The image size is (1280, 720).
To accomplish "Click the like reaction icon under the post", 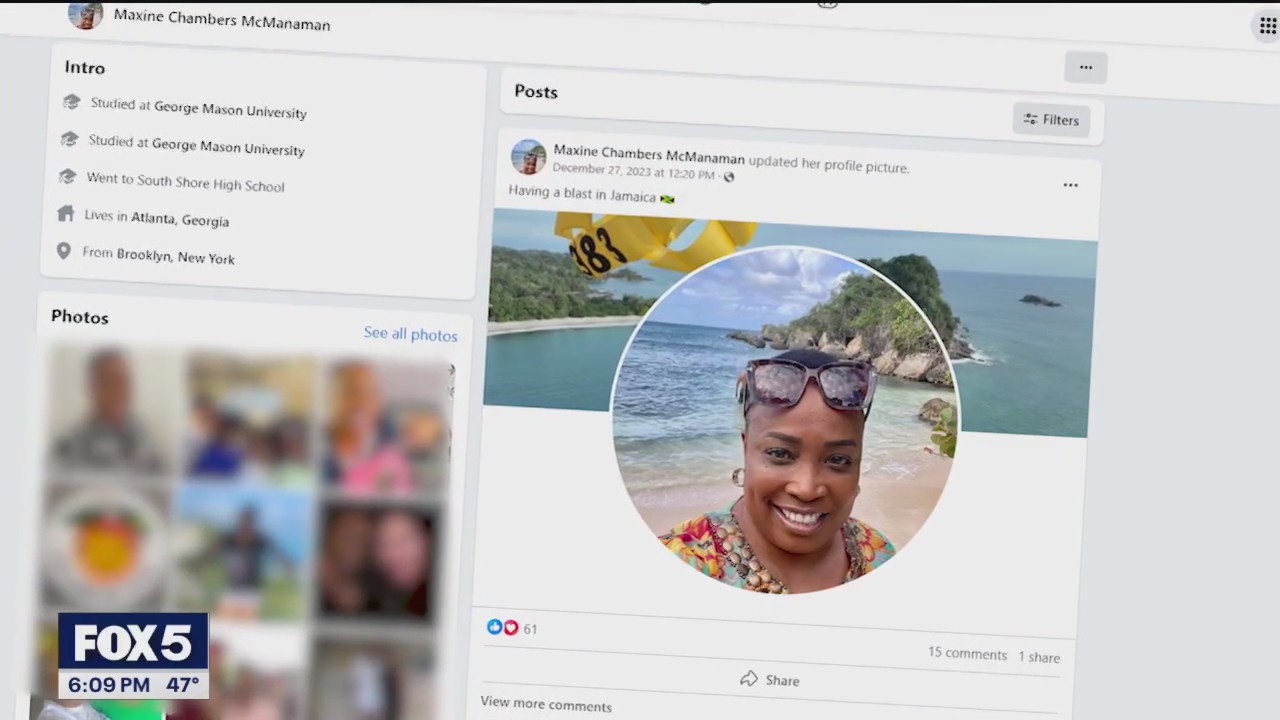I will point(494,627).
